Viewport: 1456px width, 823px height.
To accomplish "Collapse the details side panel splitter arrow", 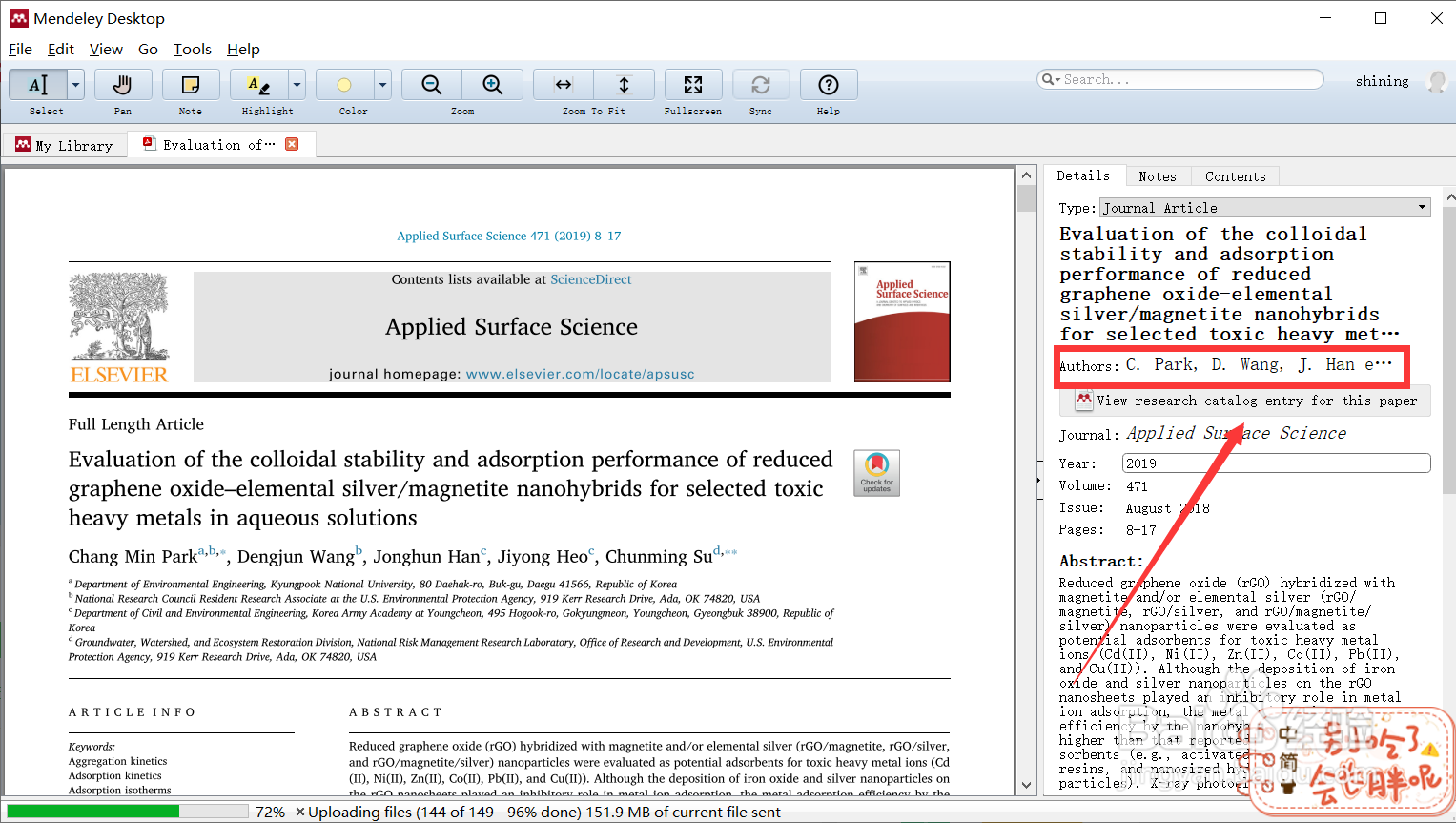I will (1038, 481).
